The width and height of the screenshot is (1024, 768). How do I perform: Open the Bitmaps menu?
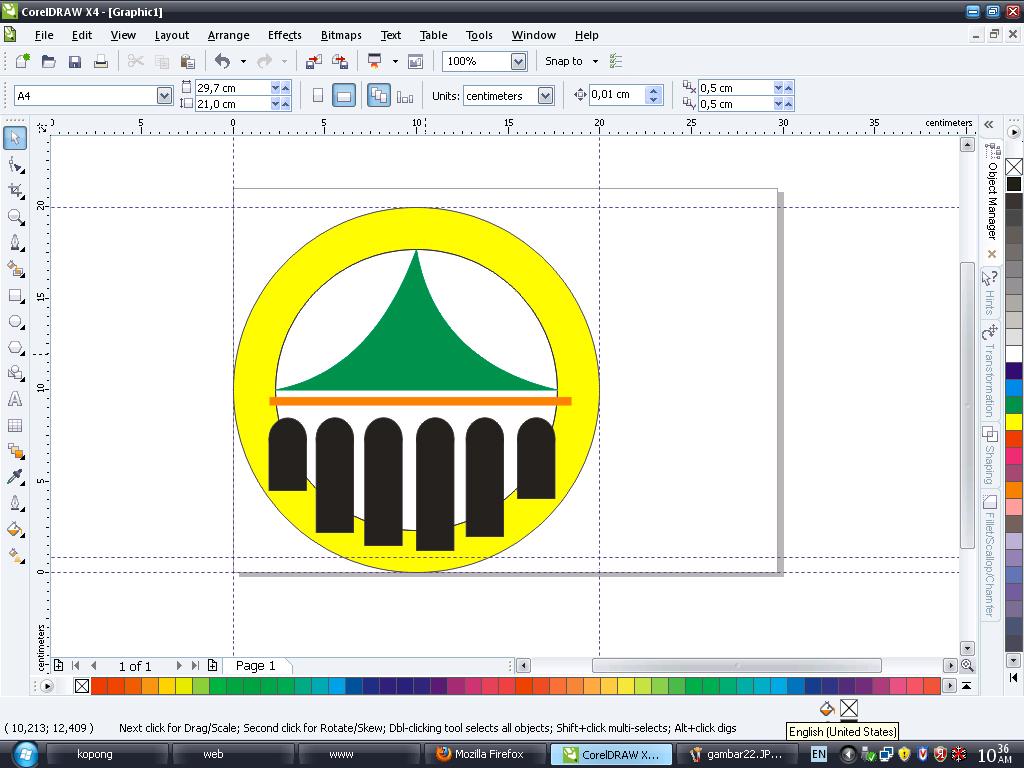pyautogui.click(x=341, y=35)
